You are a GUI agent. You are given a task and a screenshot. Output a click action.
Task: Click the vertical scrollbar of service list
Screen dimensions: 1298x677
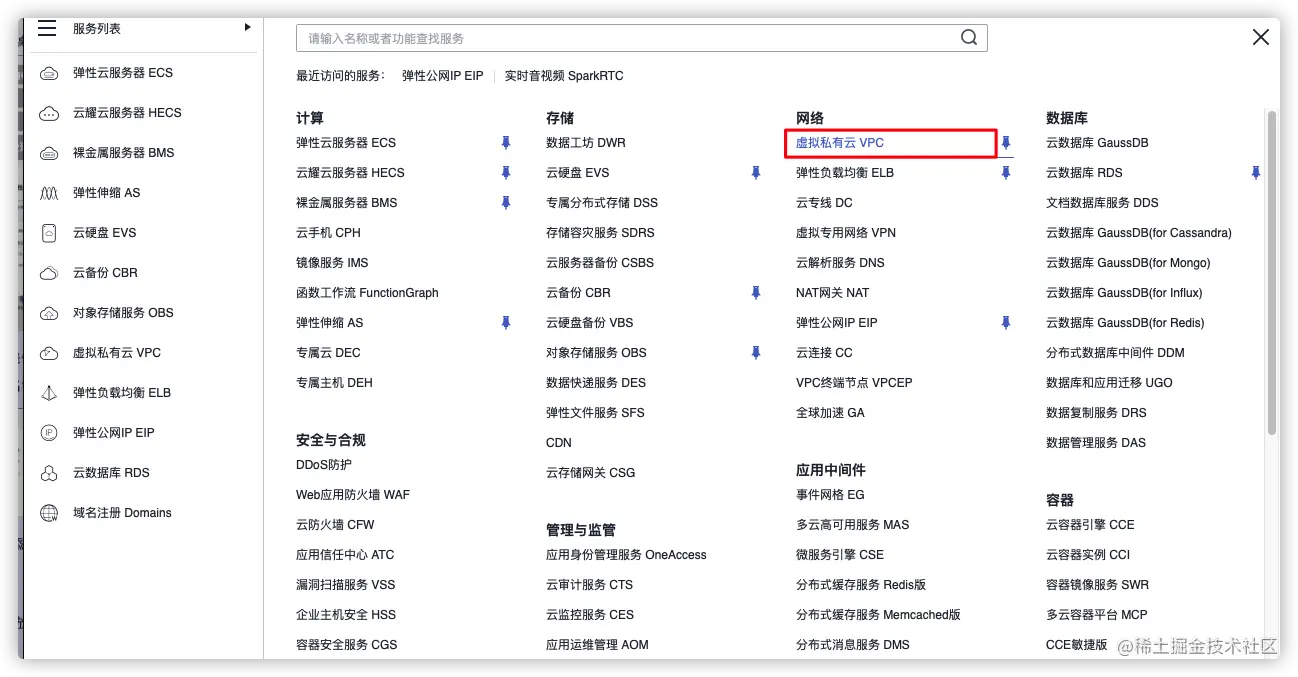click(1272, 272)
